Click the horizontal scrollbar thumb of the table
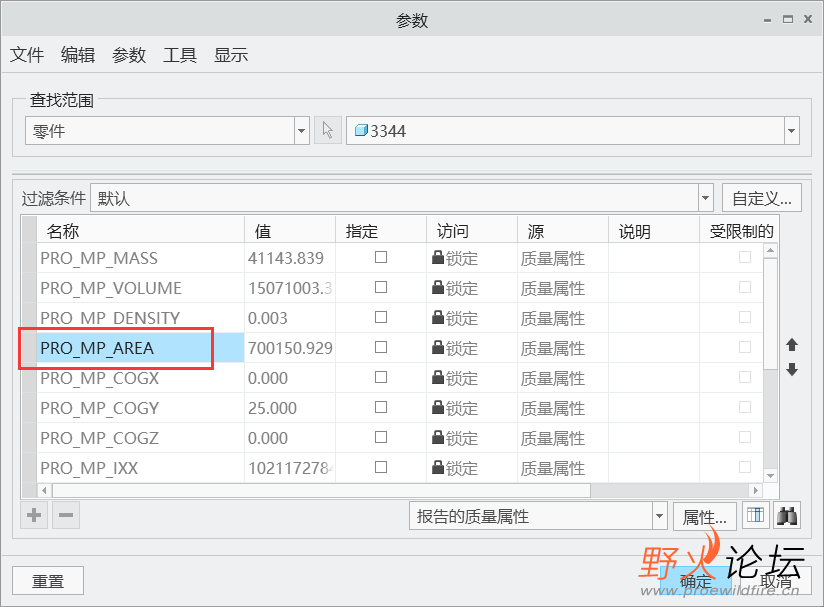Viewport: 824px width, 607px height. click(x=322, y=490)
